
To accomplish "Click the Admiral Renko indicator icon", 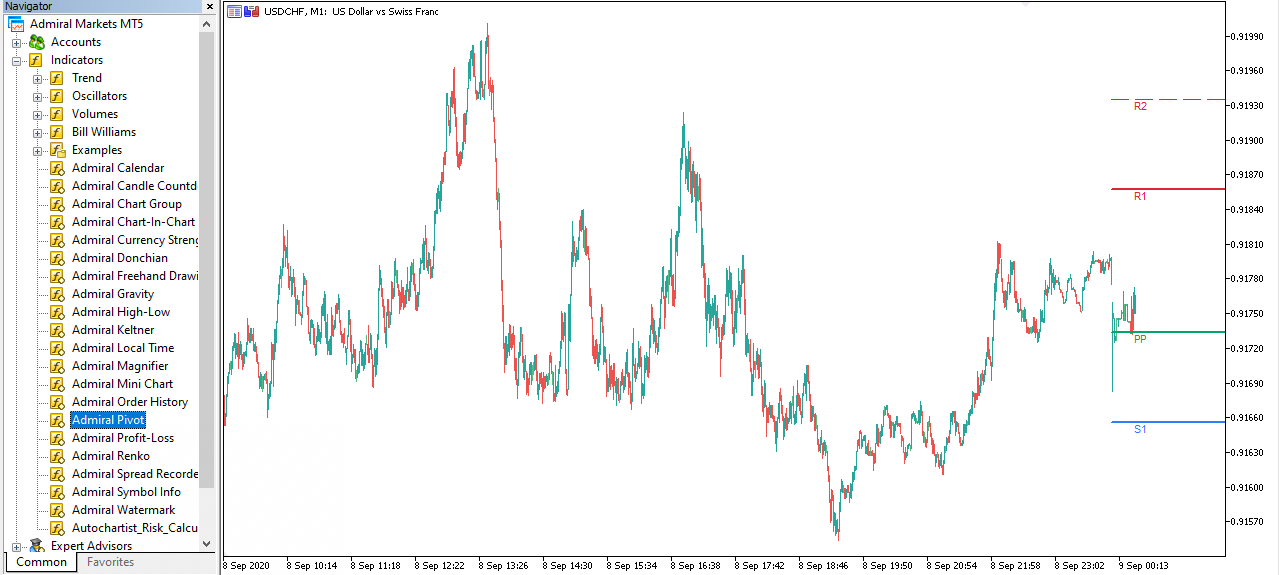I will pyautogui.click(x=58, y=456).
